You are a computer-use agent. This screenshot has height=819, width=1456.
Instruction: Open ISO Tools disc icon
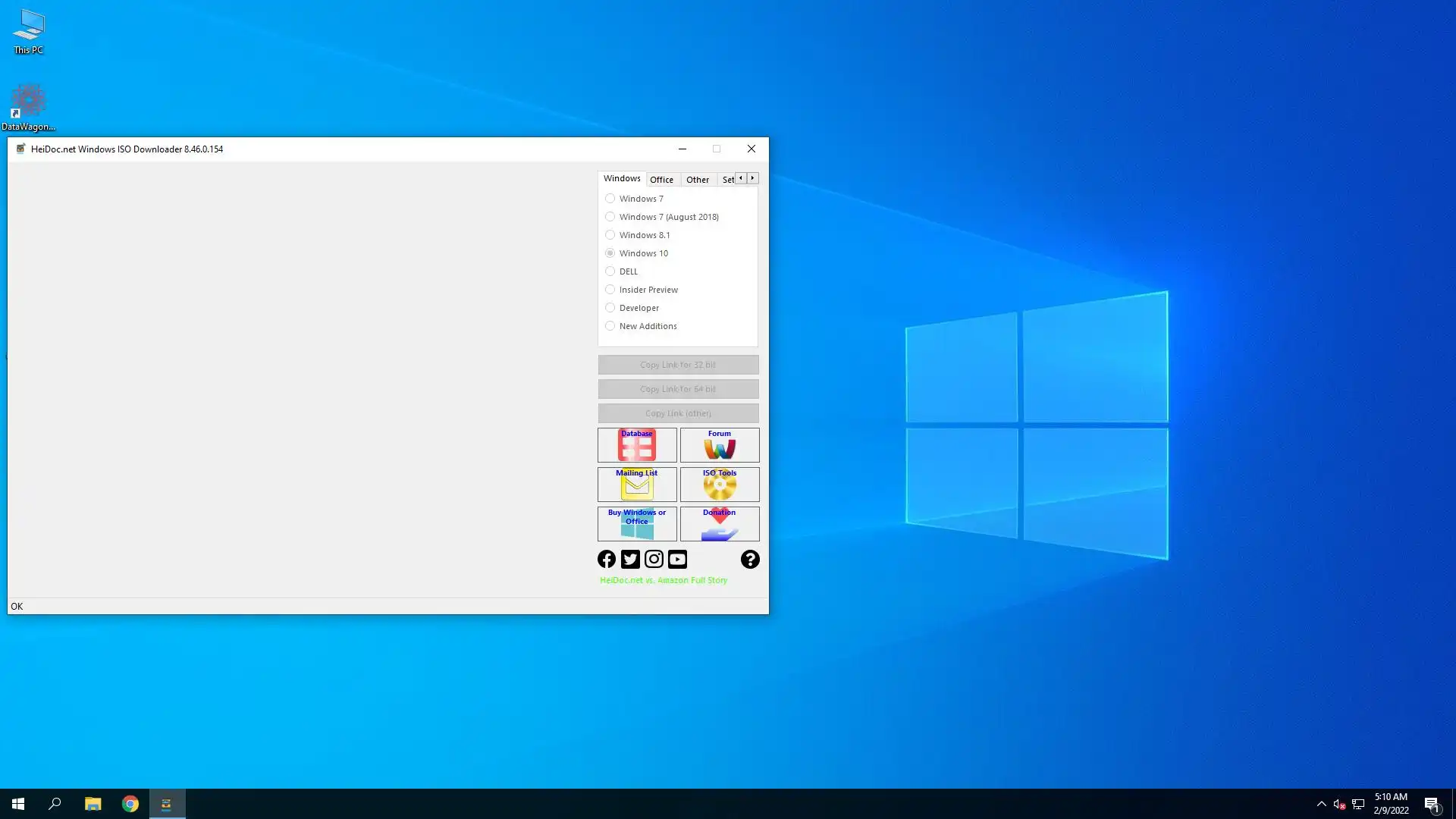(719, 485)
